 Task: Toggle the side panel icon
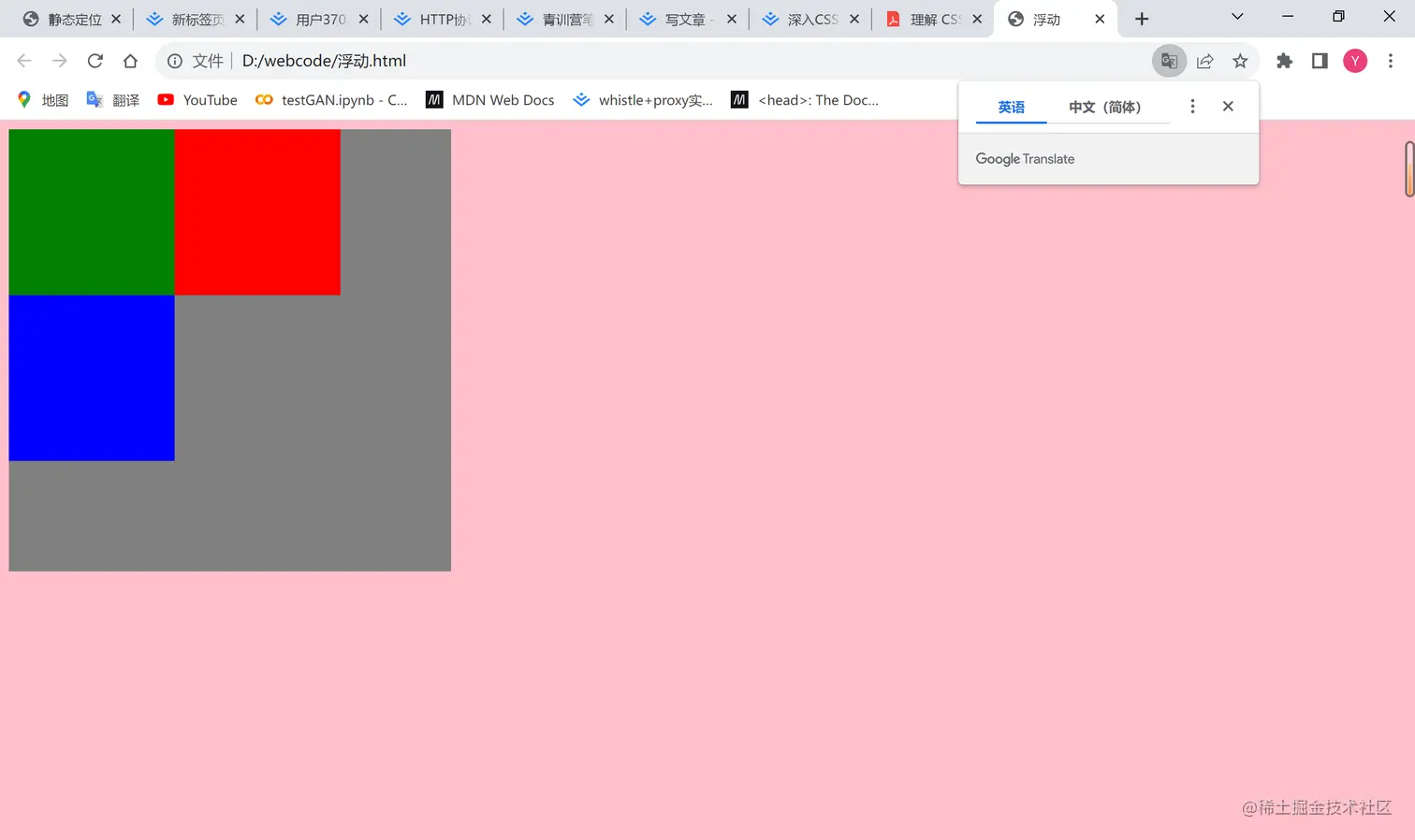1320,61
